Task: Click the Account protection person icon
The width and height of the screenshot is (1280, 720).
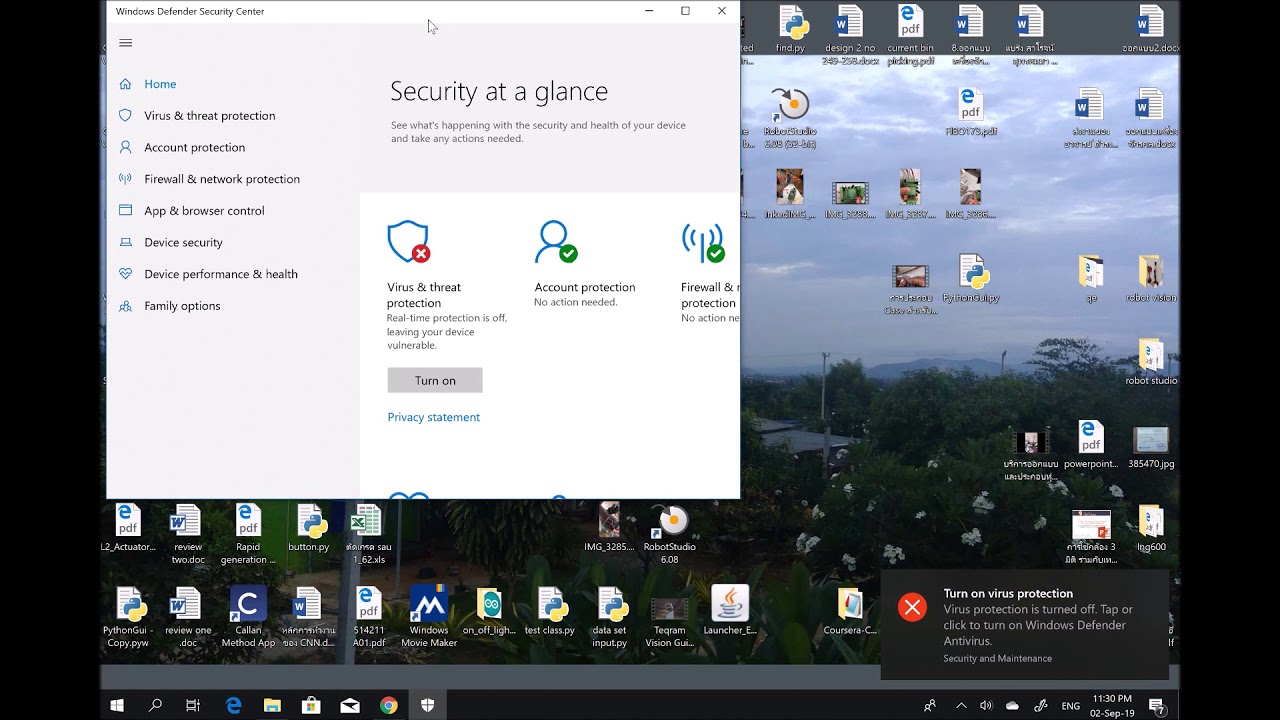Action: 555,242
